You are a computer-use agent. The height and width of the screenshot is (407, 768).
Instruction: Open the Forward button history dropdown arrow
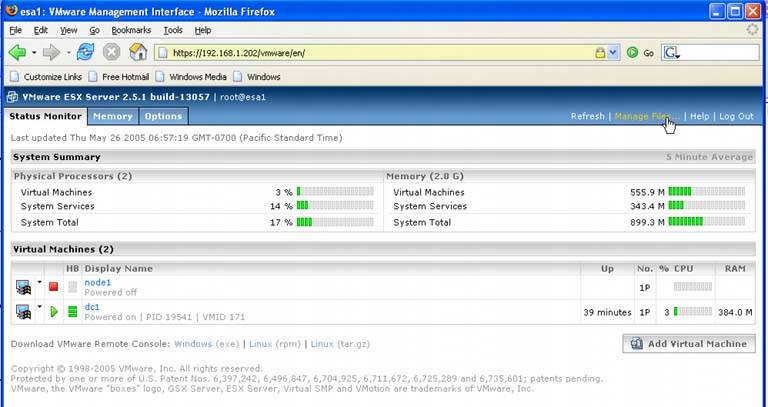coord(68,52)
